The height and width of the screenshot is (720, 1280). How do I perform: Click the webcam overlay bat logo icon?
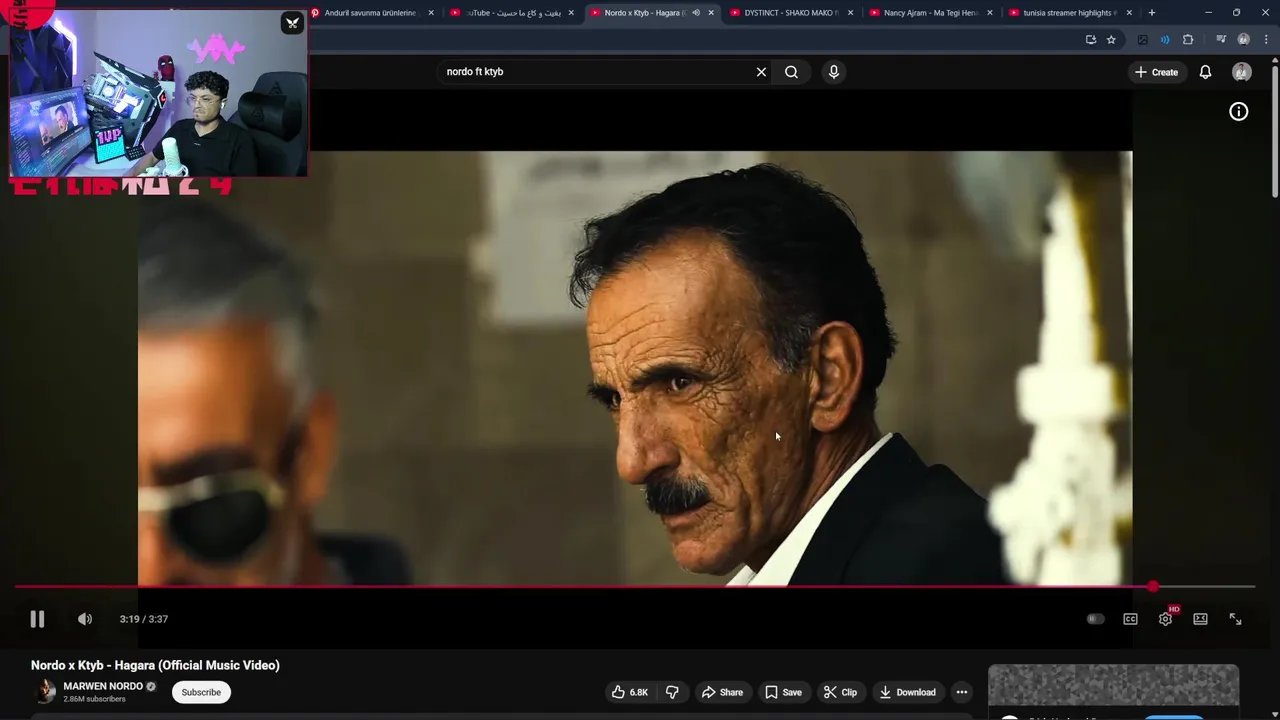pos(292,22)
